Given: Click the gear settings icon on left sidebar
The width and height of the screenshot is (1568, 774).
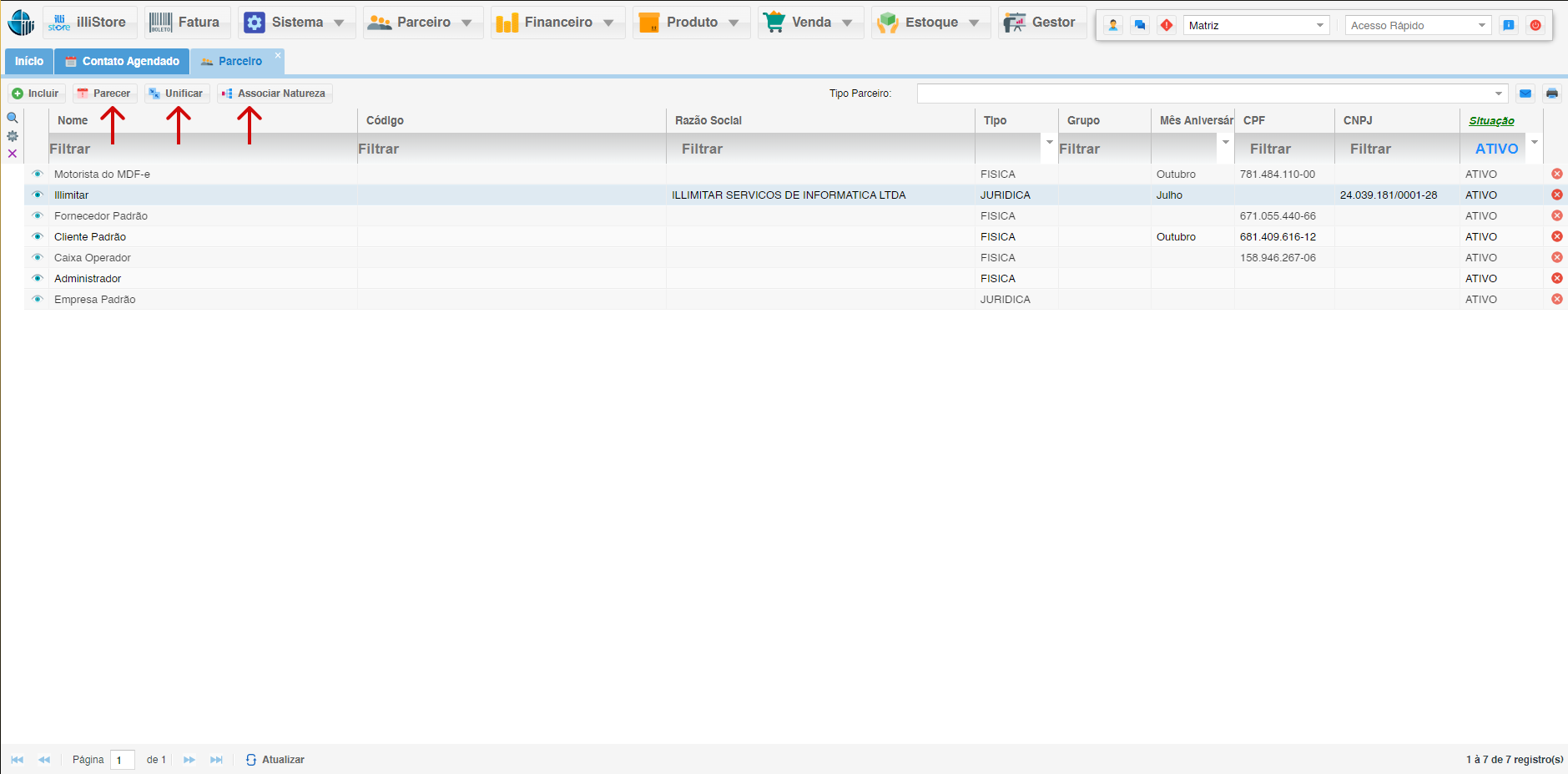Looking at the screenshot, I should click(13, 135).
